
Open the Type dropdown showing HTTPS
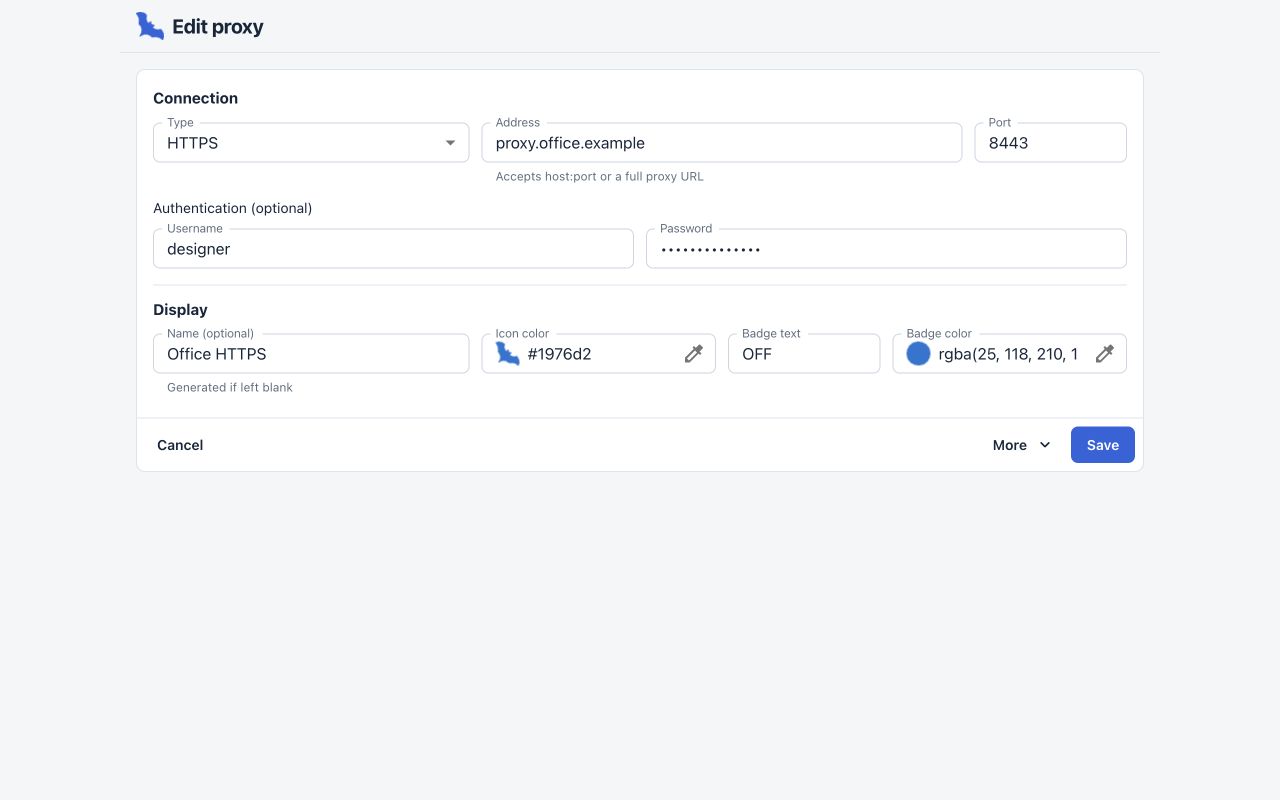click(311, 143)
